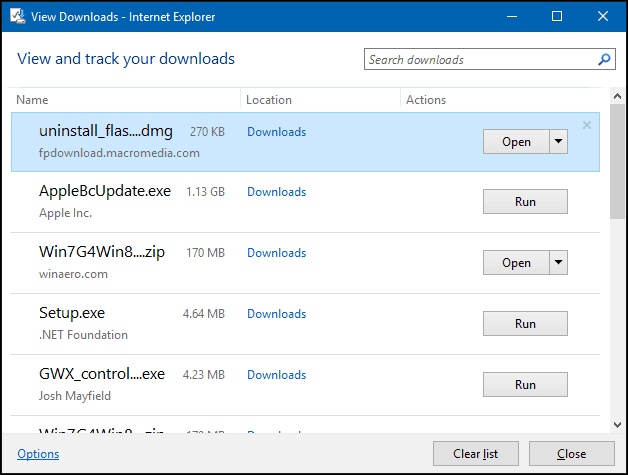The height and width of the screenshot is (475, 628).
Task: Open the Options link
Action: (38, 454)
